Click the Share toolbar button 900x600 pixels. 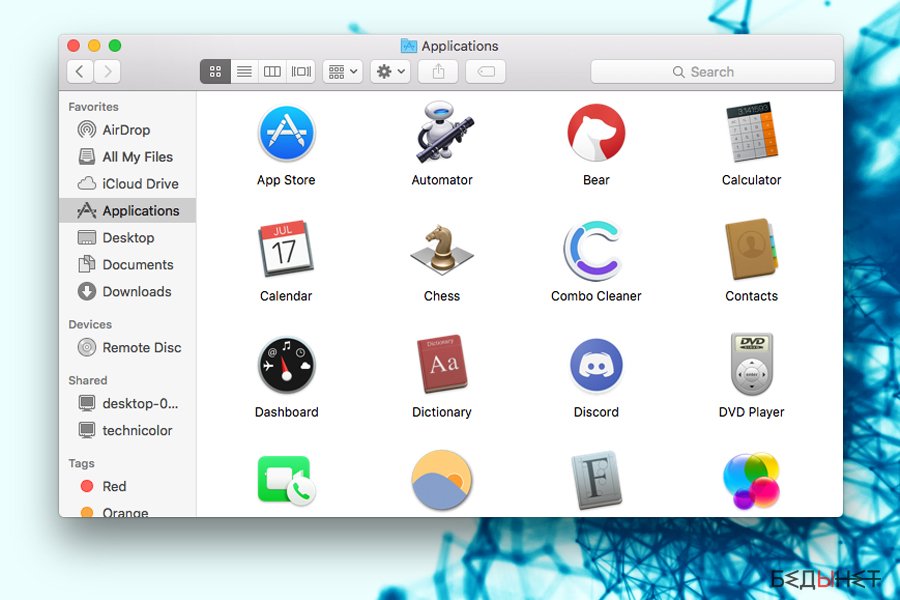(x=438, y=72)
